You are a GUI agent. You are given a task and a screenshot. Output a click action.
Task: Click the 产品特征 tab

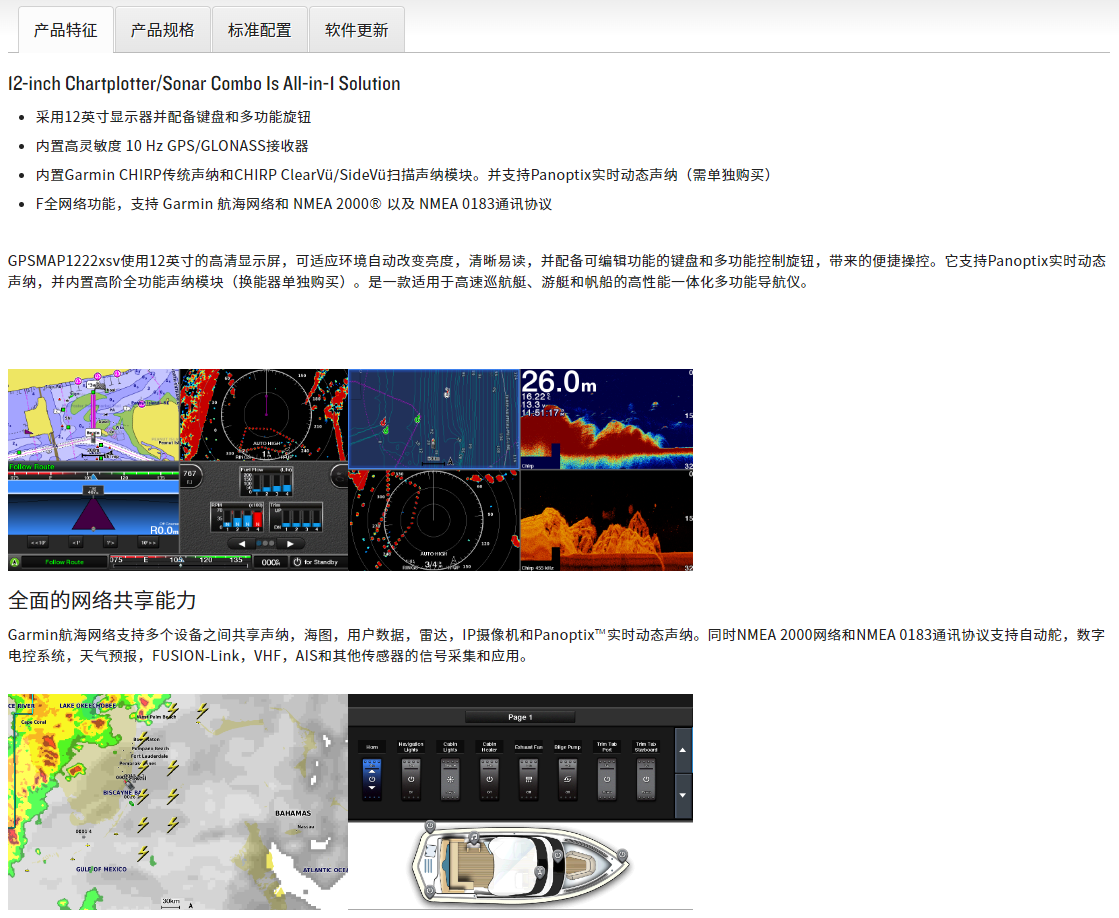(x=65, y=30)
